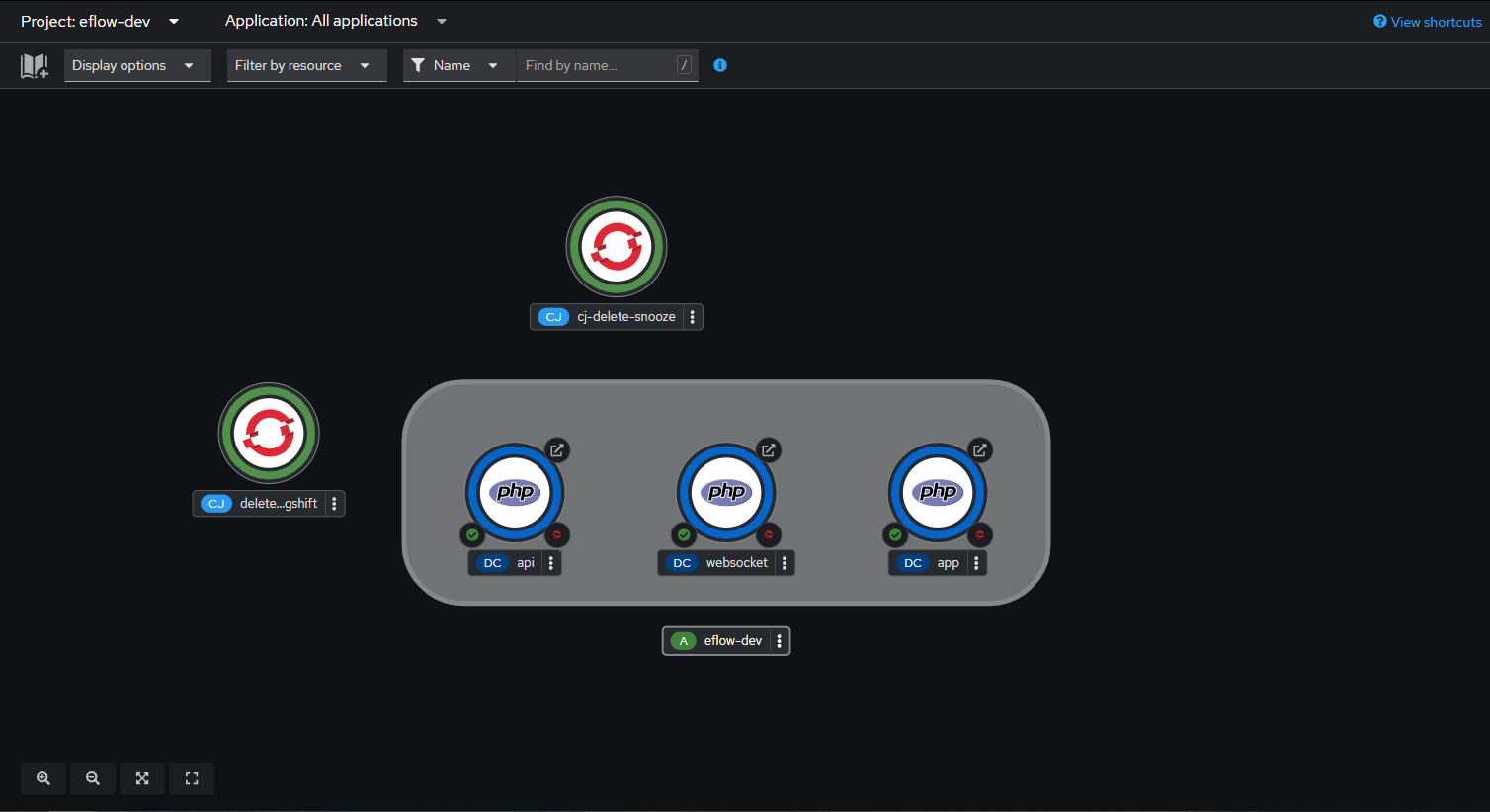Open the Project: eflow-dev dropdown
The image size is (1490, 812).
(x=100, y=21)
